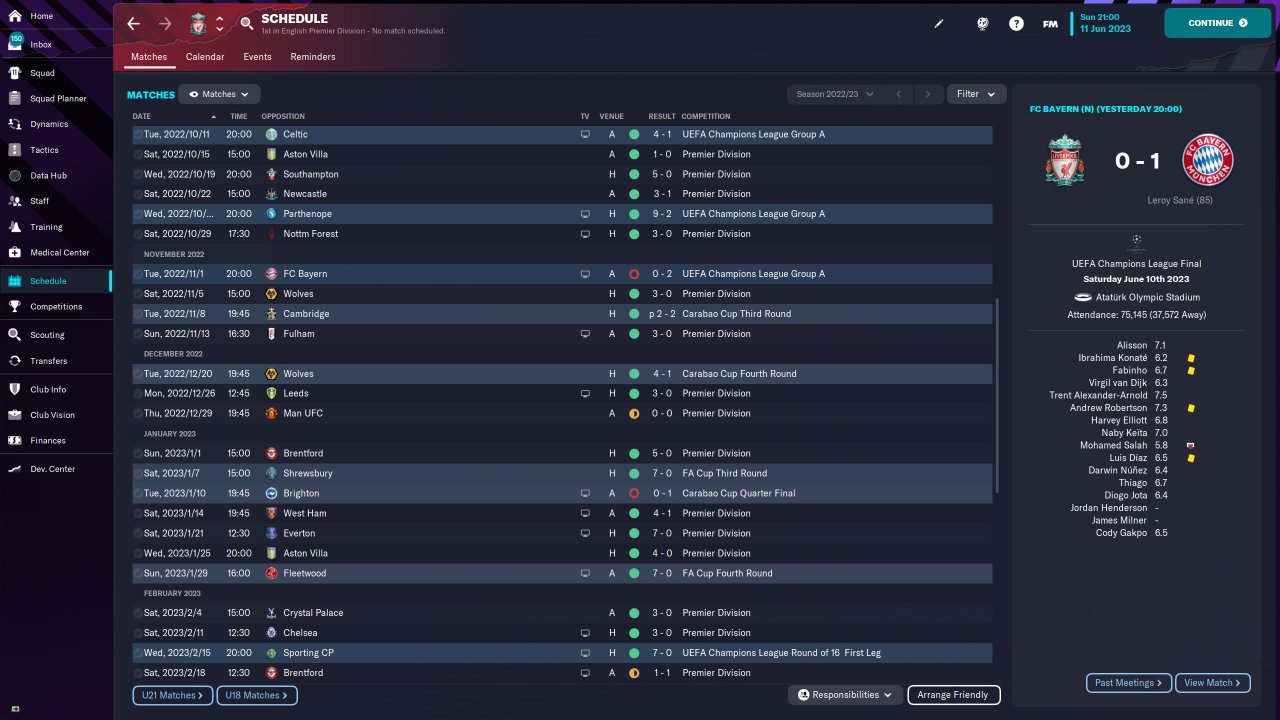The image size is (1280, 720).
Task: Sort the list by the Date column header
Action: (141, 116)
